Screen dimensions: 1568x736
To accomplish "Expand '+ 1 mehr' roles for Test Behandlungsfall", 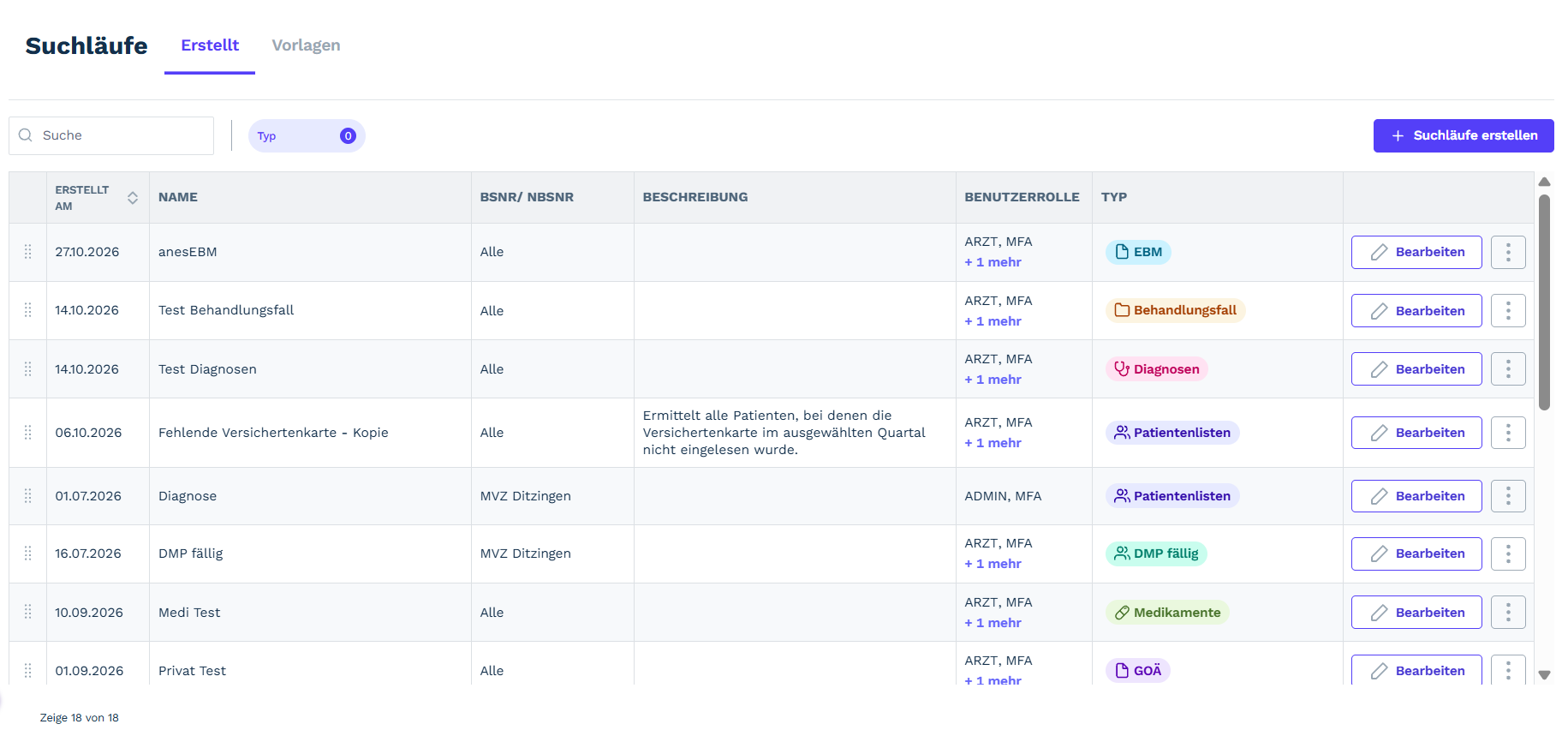I will point(993,321).
